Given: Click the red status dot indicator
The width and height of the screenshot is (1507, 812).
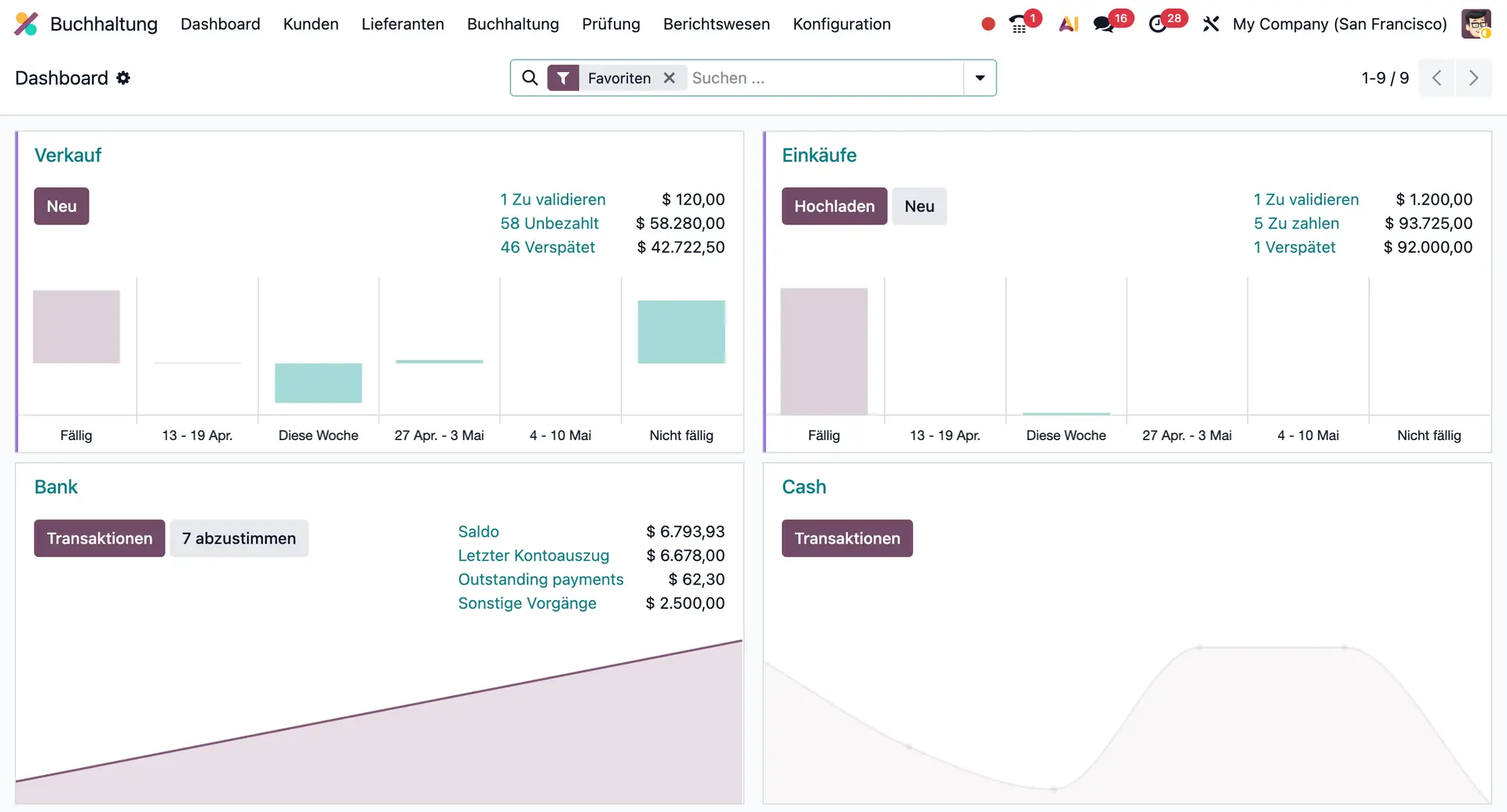Looking at the screenshot, I should pyautogui.click(x=987, y=24).
